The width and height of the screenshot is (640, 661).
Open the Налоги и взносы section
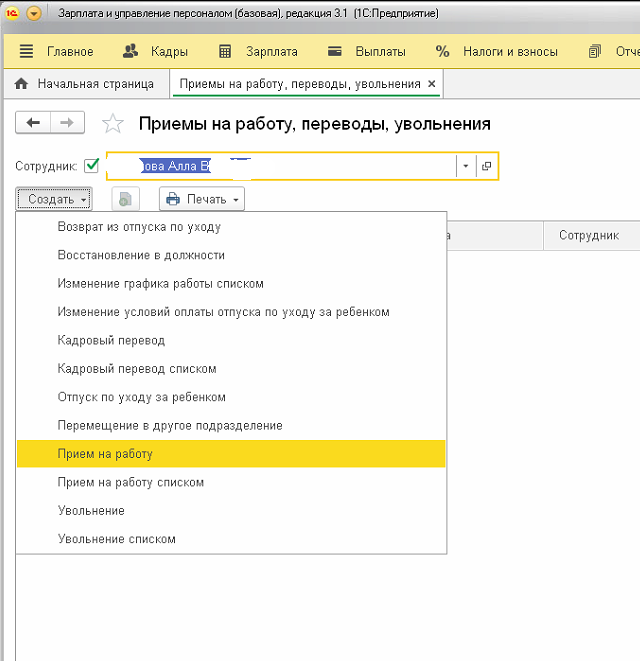[x=510, y=51]
